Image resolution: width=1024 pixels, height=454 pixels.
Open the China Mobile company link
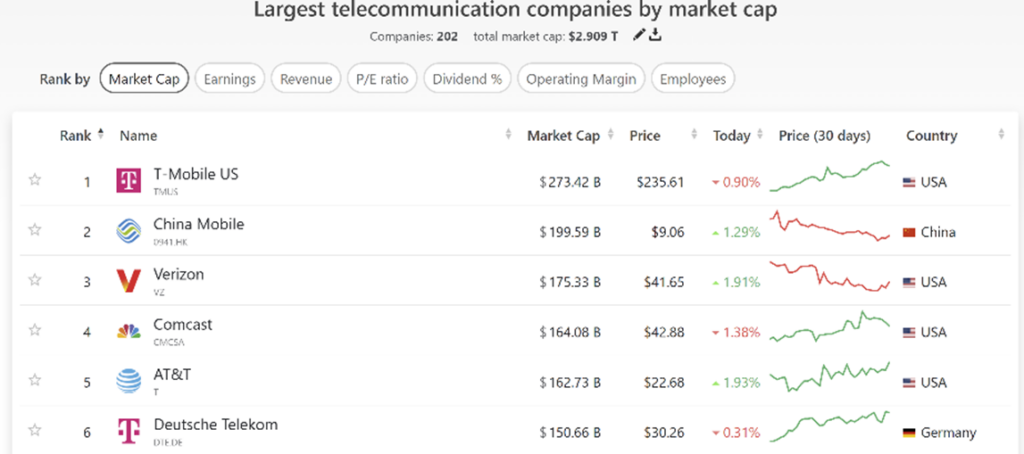tap(198, 224)
